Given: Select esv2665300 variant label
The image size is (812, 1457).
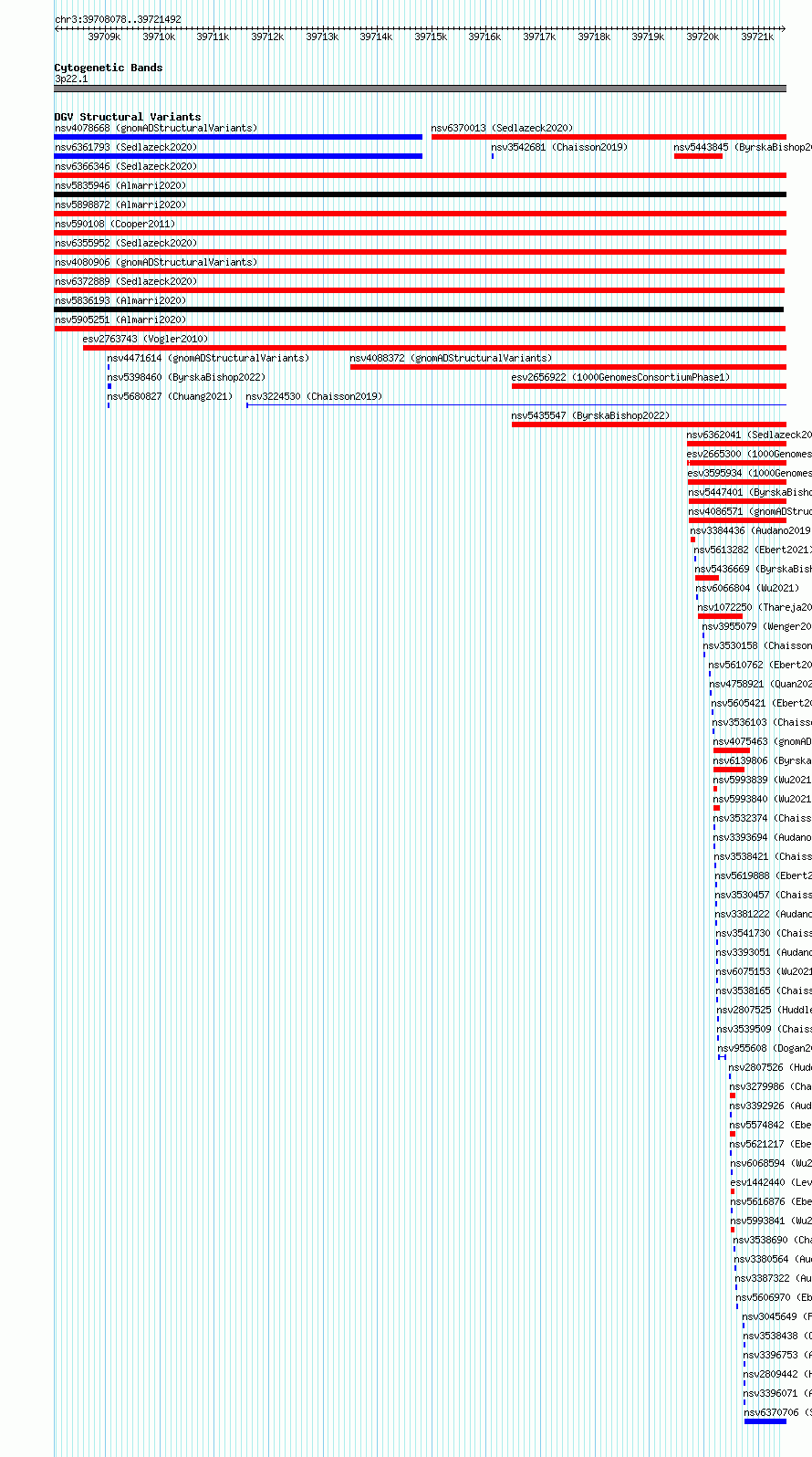Looking at the screenshot, I should coord(749,454).
